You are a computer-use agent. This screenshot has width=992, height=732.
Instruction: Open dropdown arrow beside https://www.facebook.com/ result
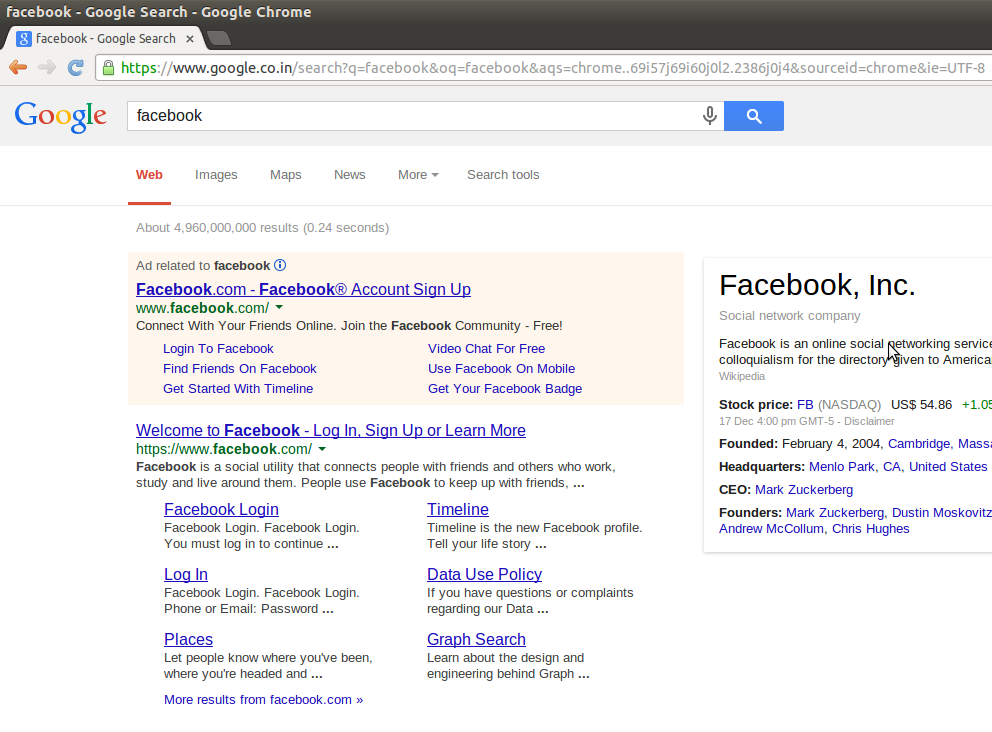click(x=322, y=449)
